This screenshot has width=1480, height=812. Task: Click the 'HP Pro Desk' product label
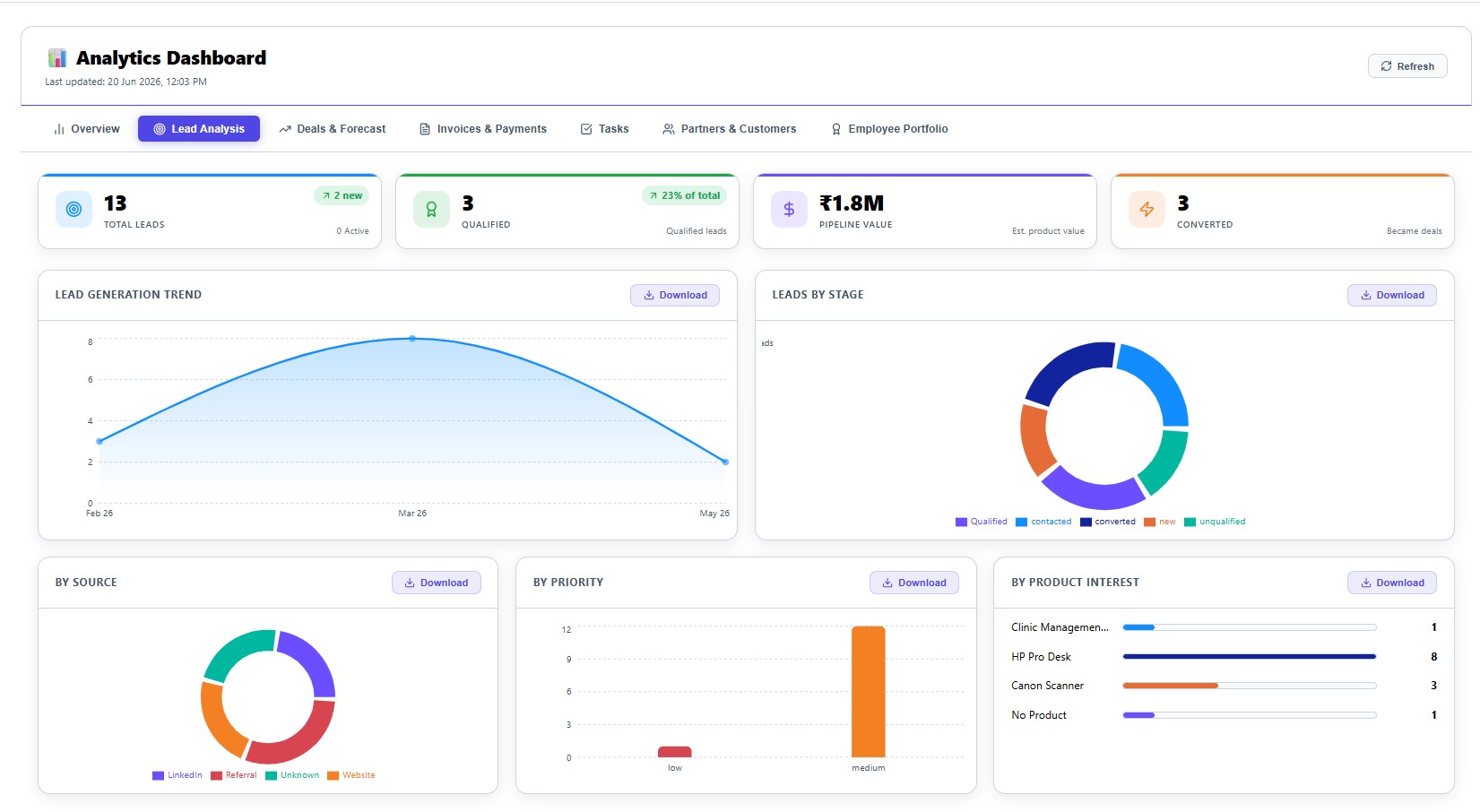(x=1041, y=657)
